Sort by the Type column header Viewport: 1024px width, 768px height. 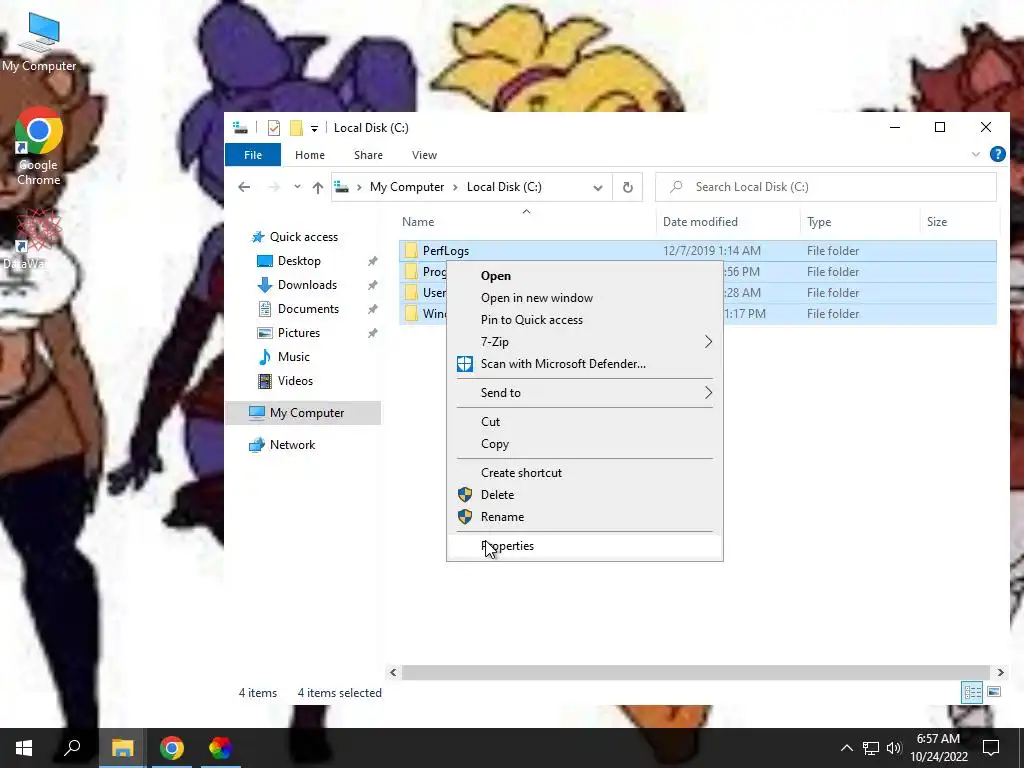pyautogui.click(x=859, y=221)
